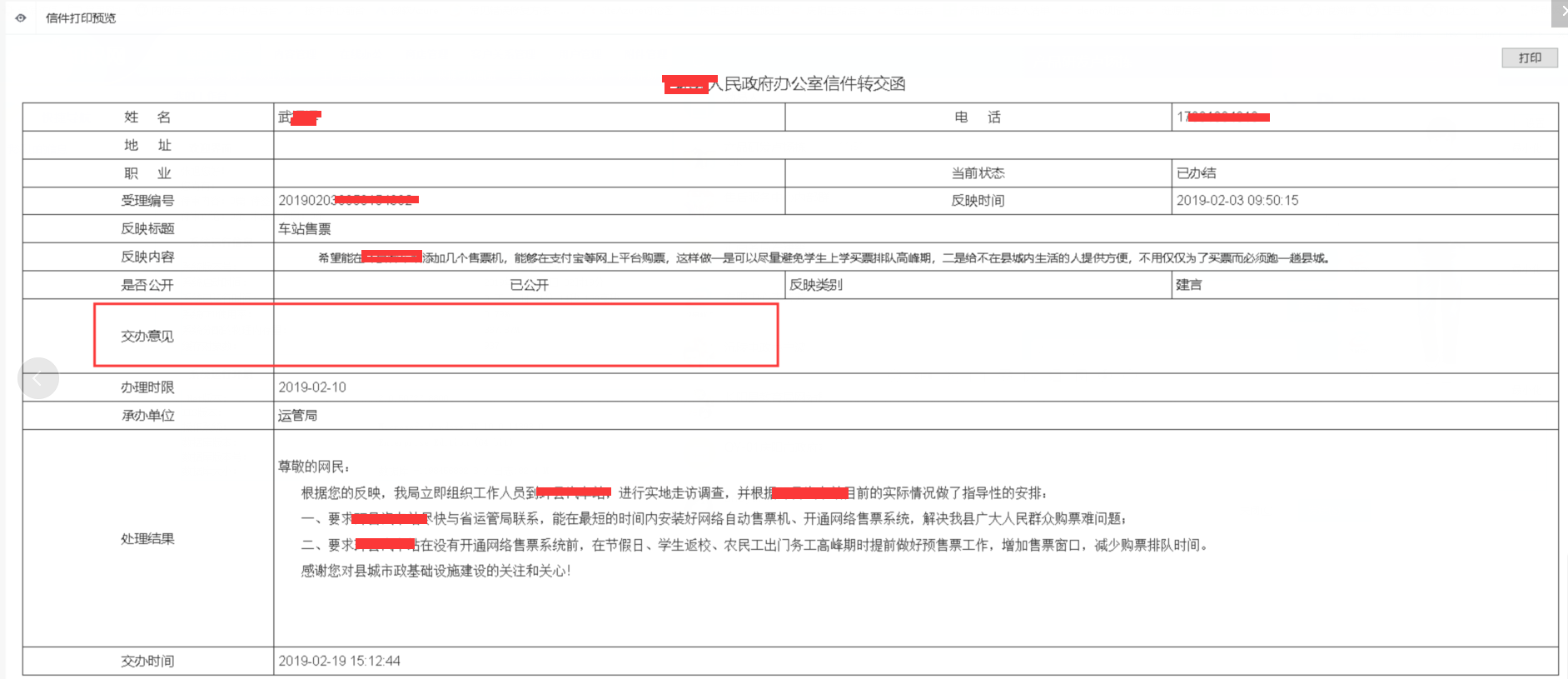This screenshot has height=679, width=1568.
Task: Click the 已公开 cell
Action: [x=529, y=285]
